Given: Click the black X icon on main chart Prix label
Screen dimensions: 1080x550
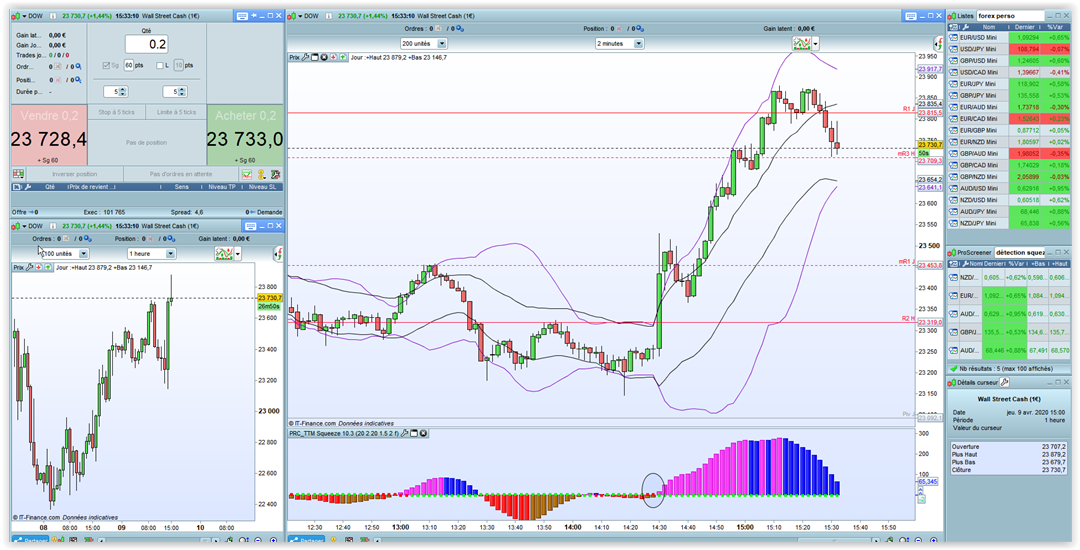Looking at the screenshot, I should 324,56.
